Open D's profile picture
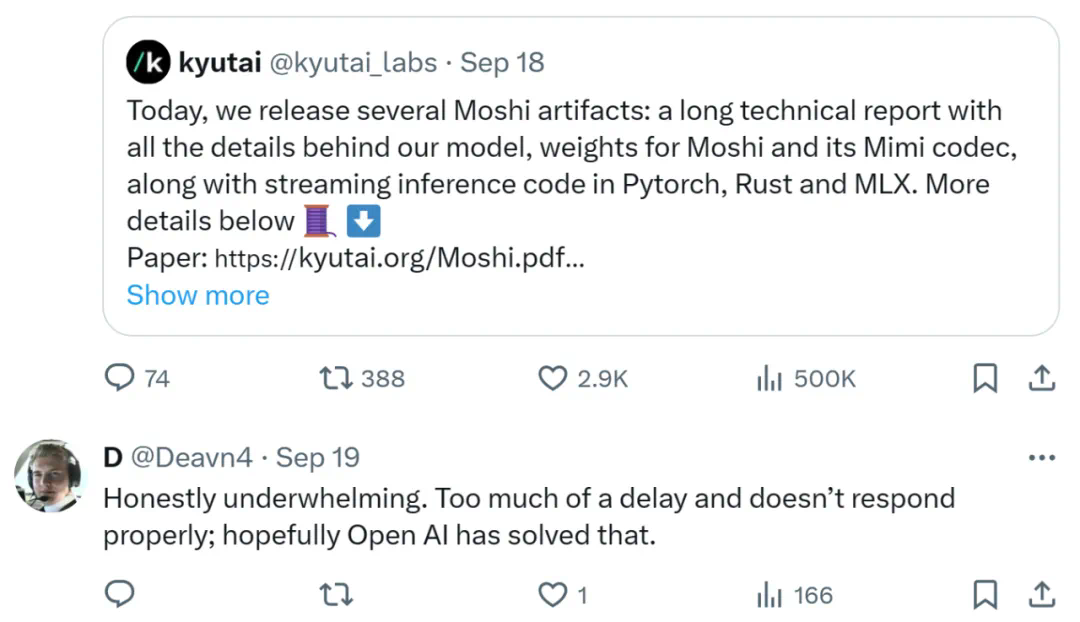Image resolution: width=1080 pixels, height=622 pixels. [x=49, y=475]
